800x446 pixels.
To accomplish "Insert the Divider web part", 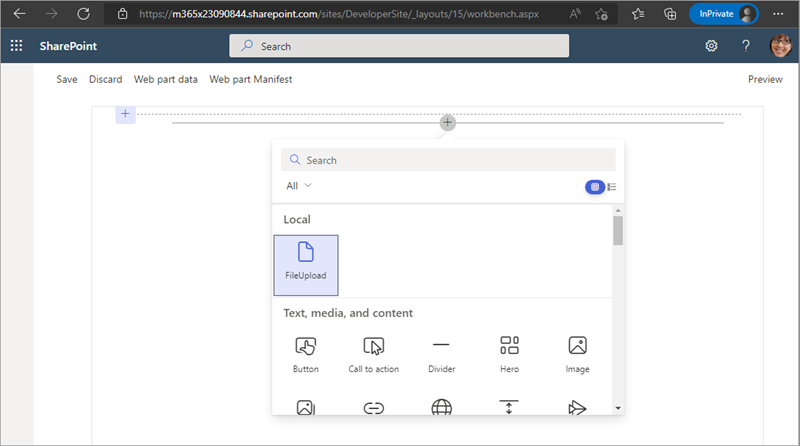I will coord(441,355).
